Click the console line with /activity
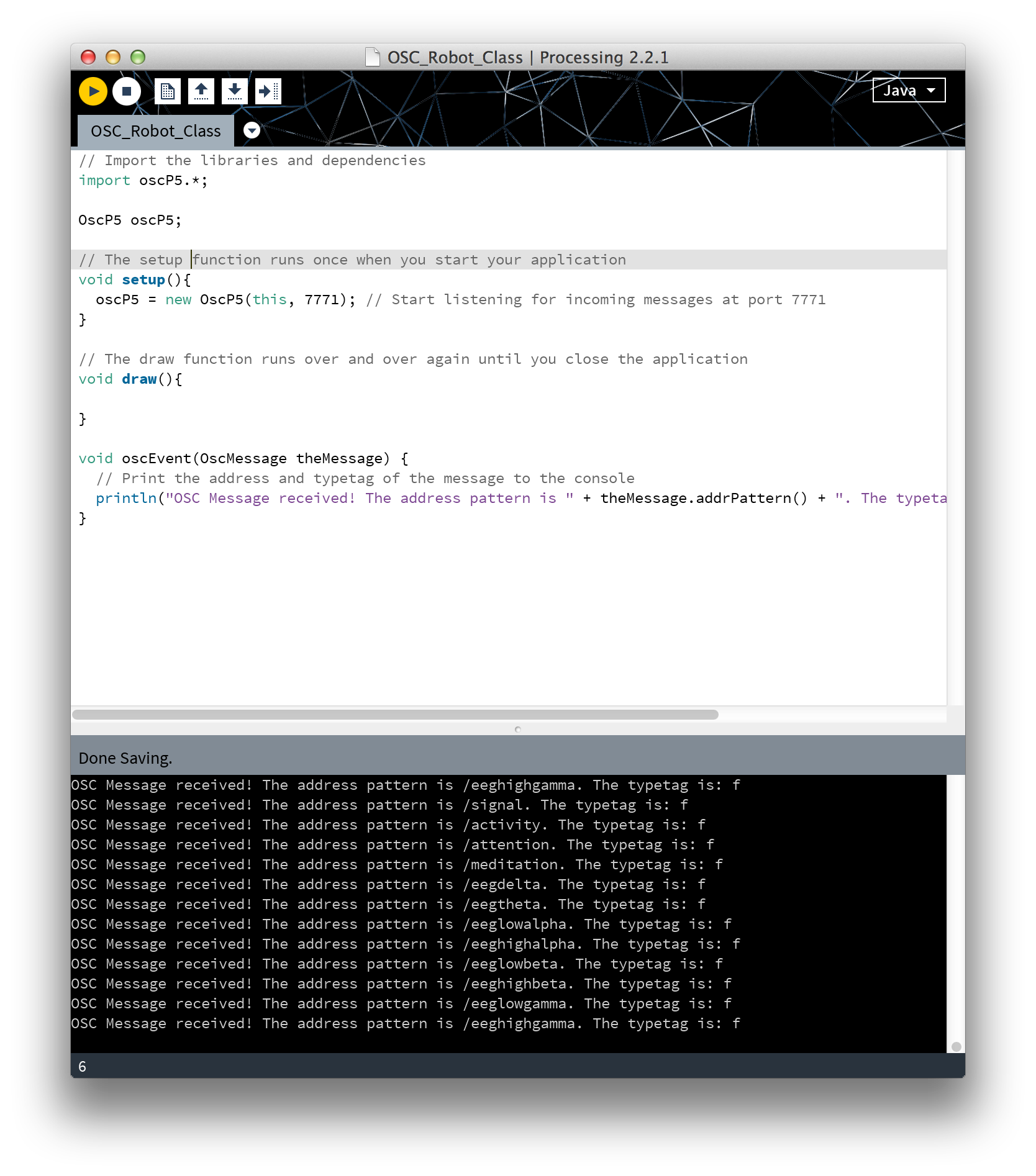This screenshot has height=1176, width=1036. click(x=388, y=825)
